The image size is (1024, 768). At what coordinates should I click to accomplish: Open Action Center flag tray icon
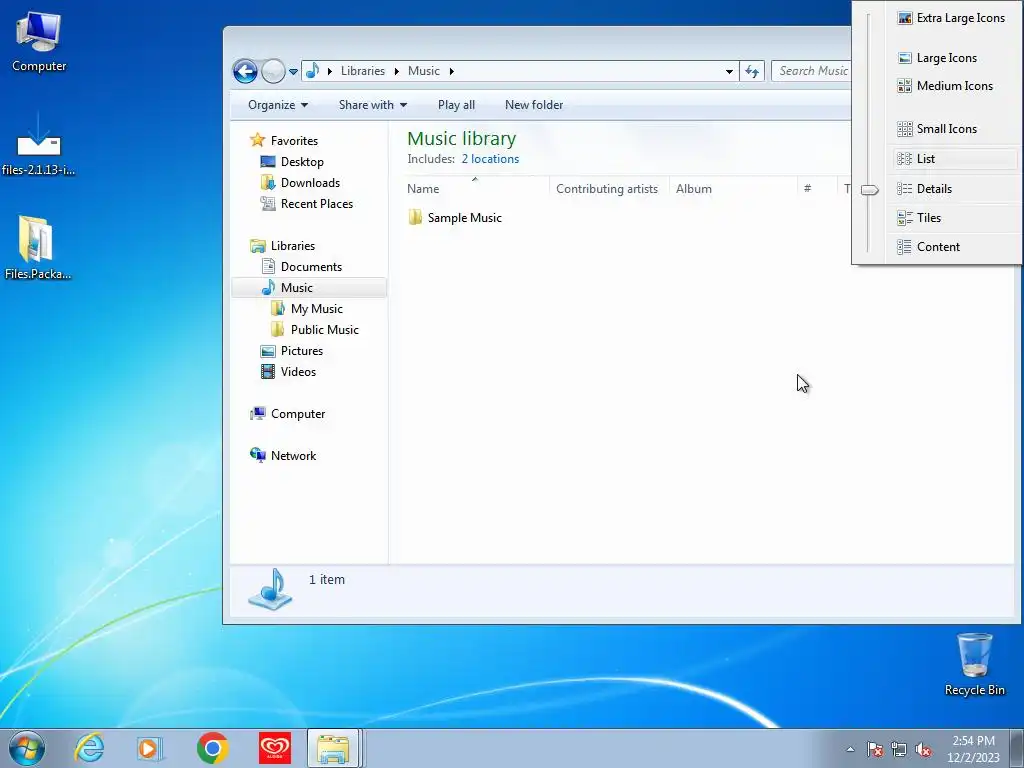click(x=874, y=749)
